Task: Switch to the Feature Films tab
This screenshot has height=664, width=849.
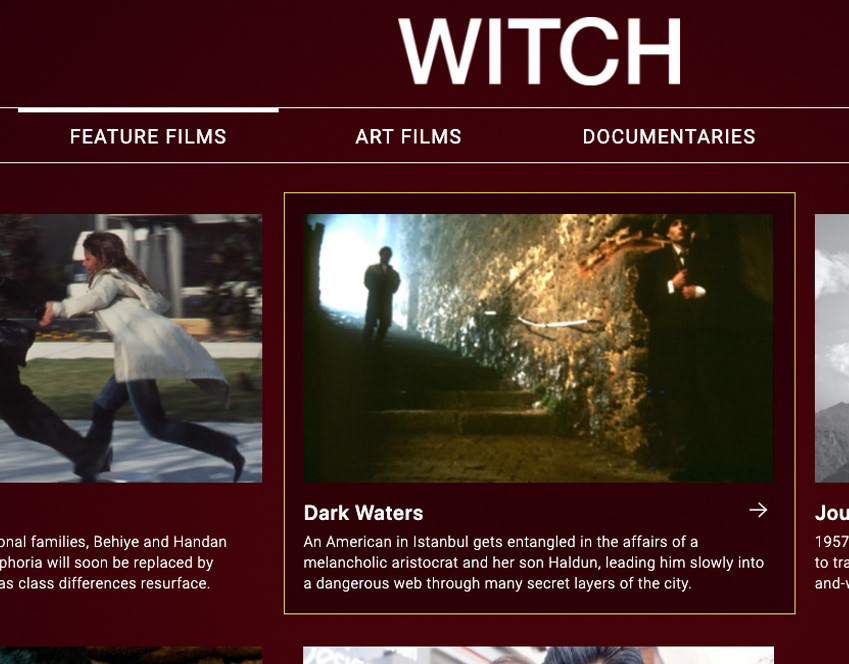Action: pos(148,136)
